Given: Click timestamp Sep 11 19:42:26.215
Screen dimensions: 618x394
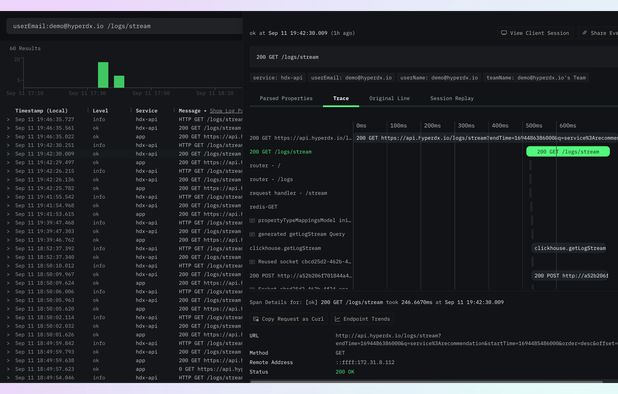Looking at the screenshot, I should pos(44,171).
